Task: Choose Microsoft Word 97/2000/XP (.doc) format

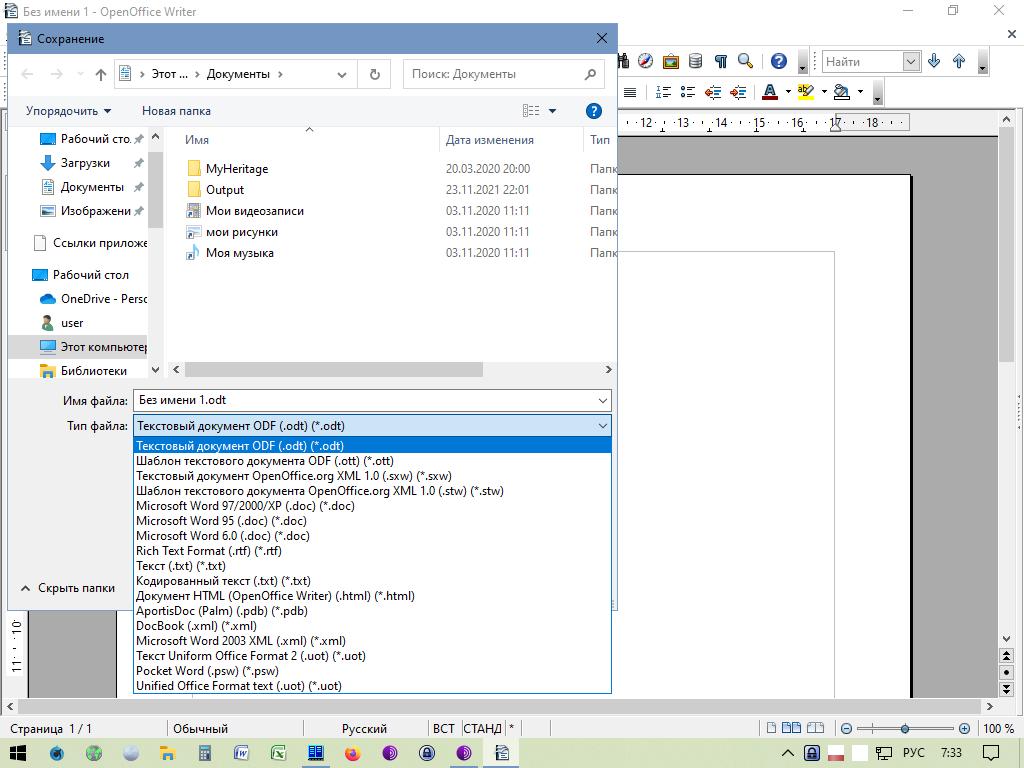Action: 372,506
